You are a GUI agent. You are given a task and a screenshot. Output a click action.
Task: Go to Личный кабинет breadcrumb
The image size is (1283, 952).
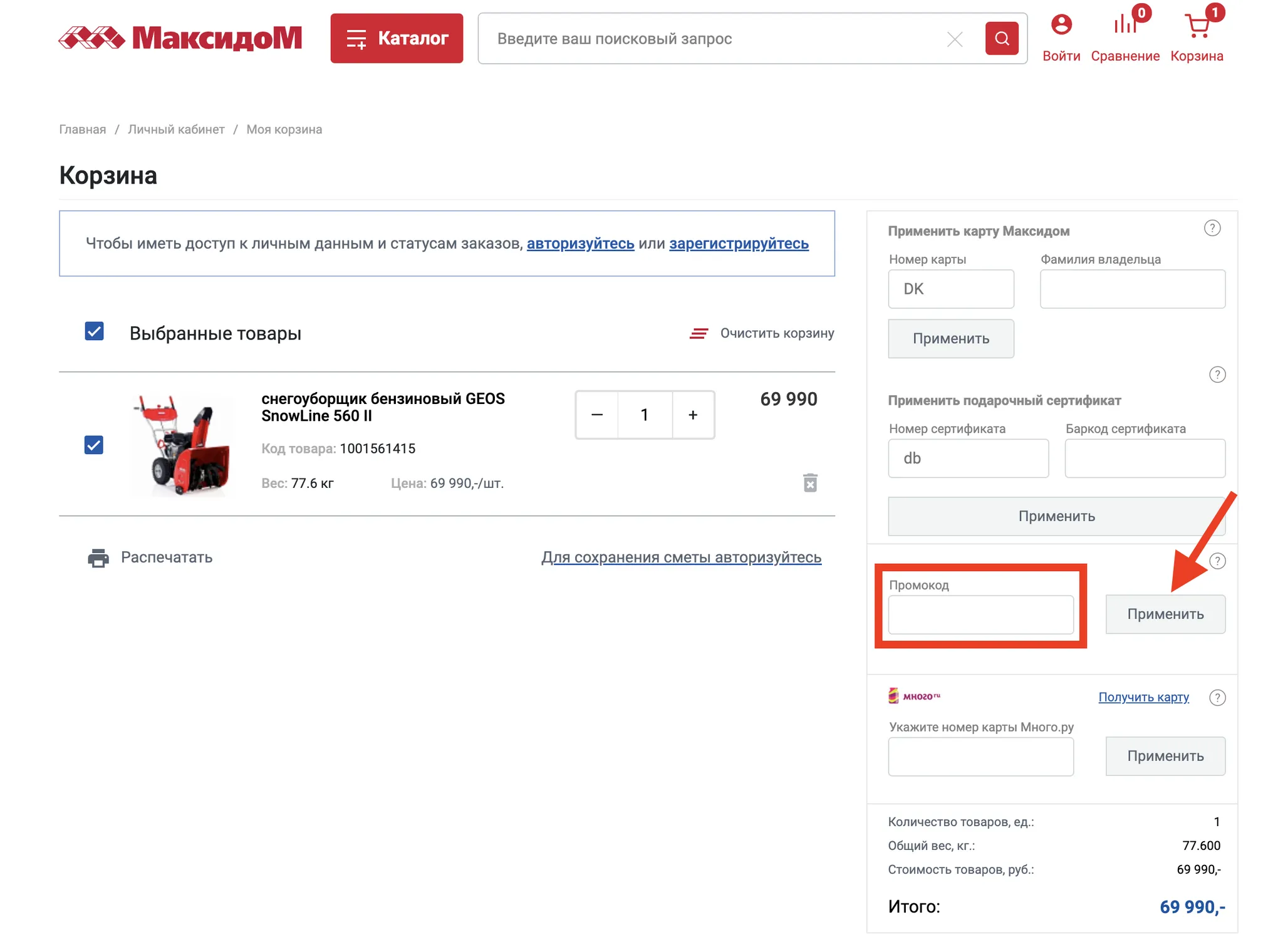[176, 129]
